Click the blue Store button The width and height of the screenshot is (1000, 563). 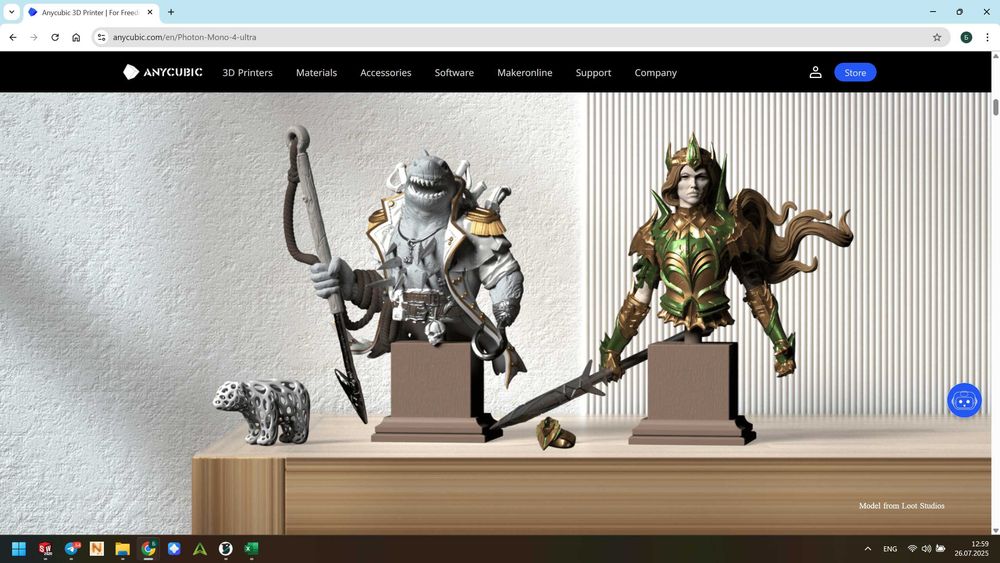coord(855,73)
